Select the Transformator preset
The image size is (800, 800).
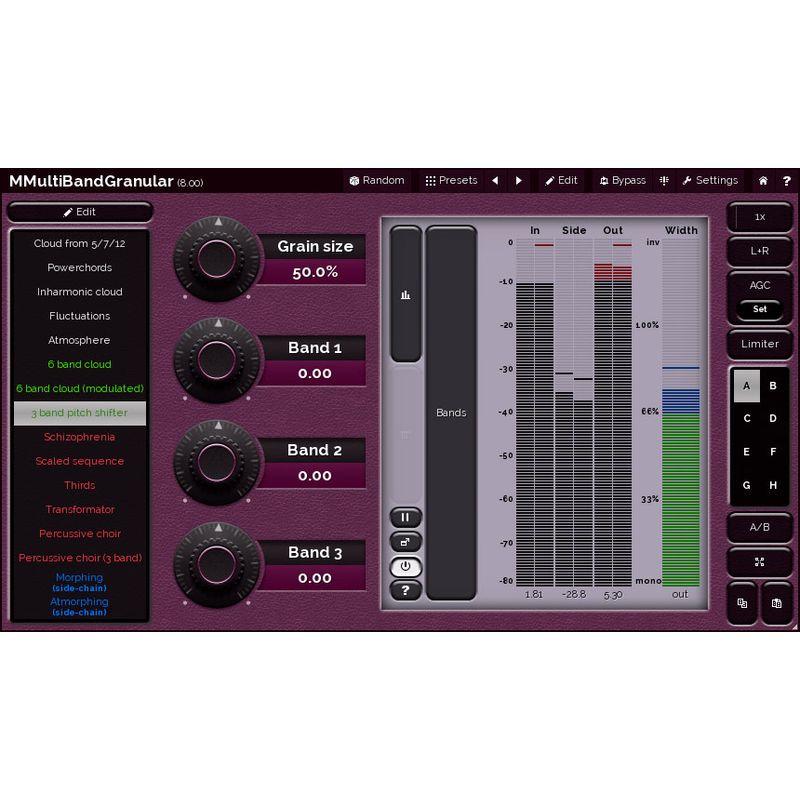80,510
